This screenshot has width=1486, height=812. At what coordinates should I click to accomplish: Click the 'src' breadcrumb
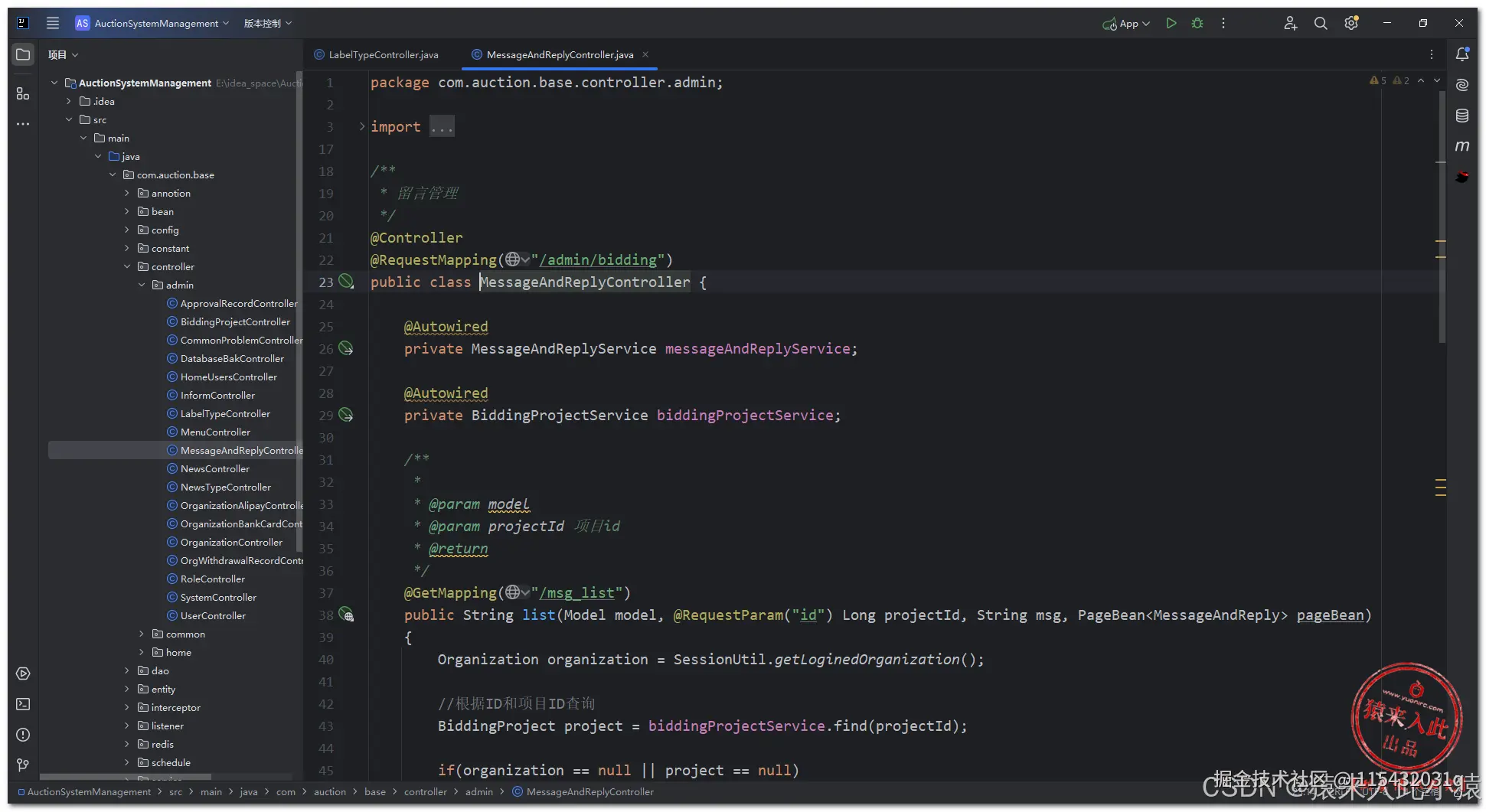(175, 791)
